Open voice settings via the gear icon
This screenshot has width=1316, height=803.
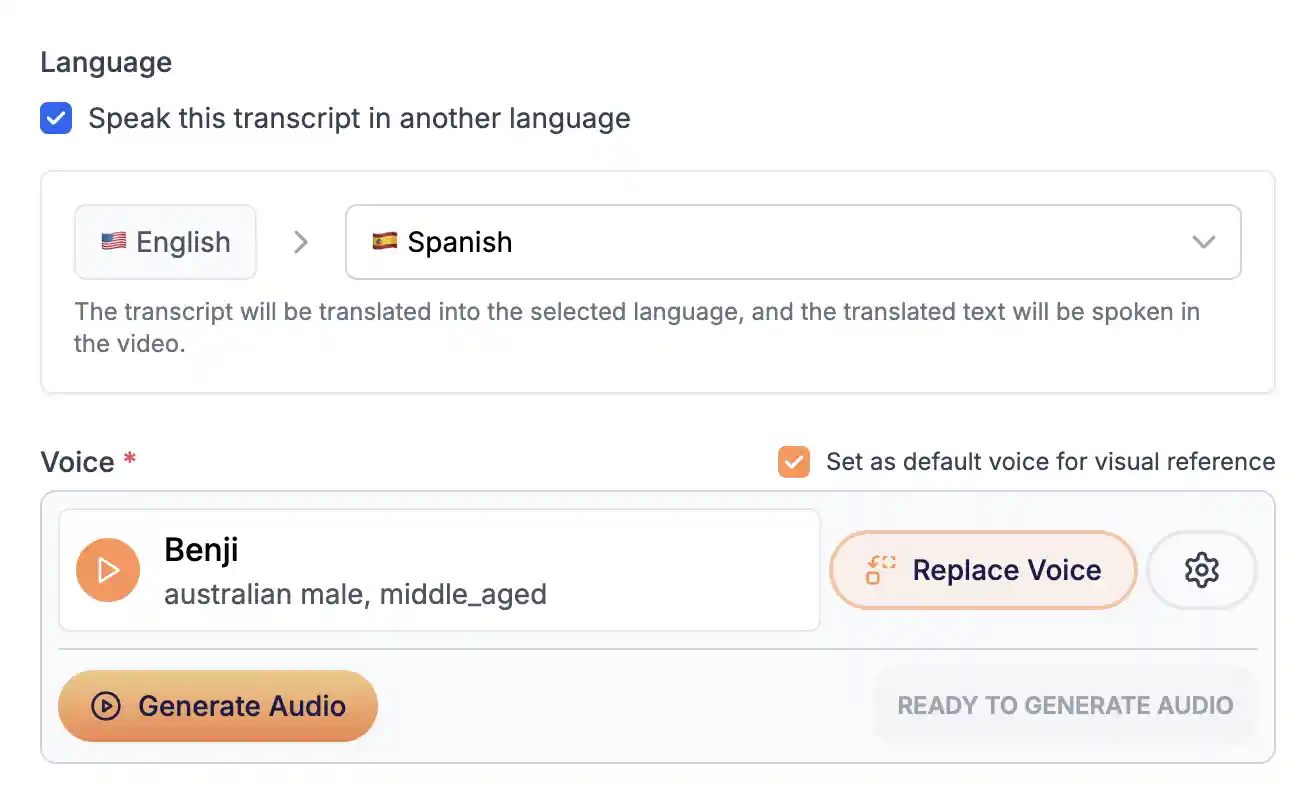tap(1201, 570)
